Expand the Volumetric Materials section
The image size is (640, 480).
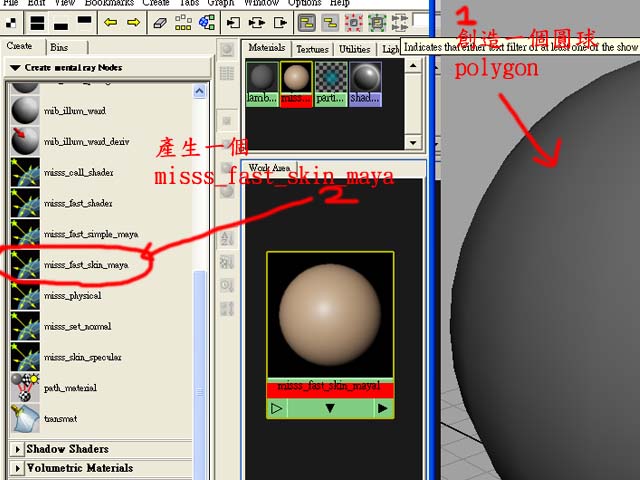coord(18,468)
